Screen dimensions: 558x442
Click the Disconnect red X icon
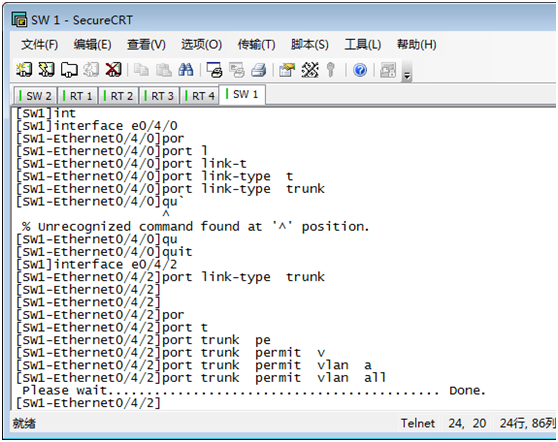point(114,70)
